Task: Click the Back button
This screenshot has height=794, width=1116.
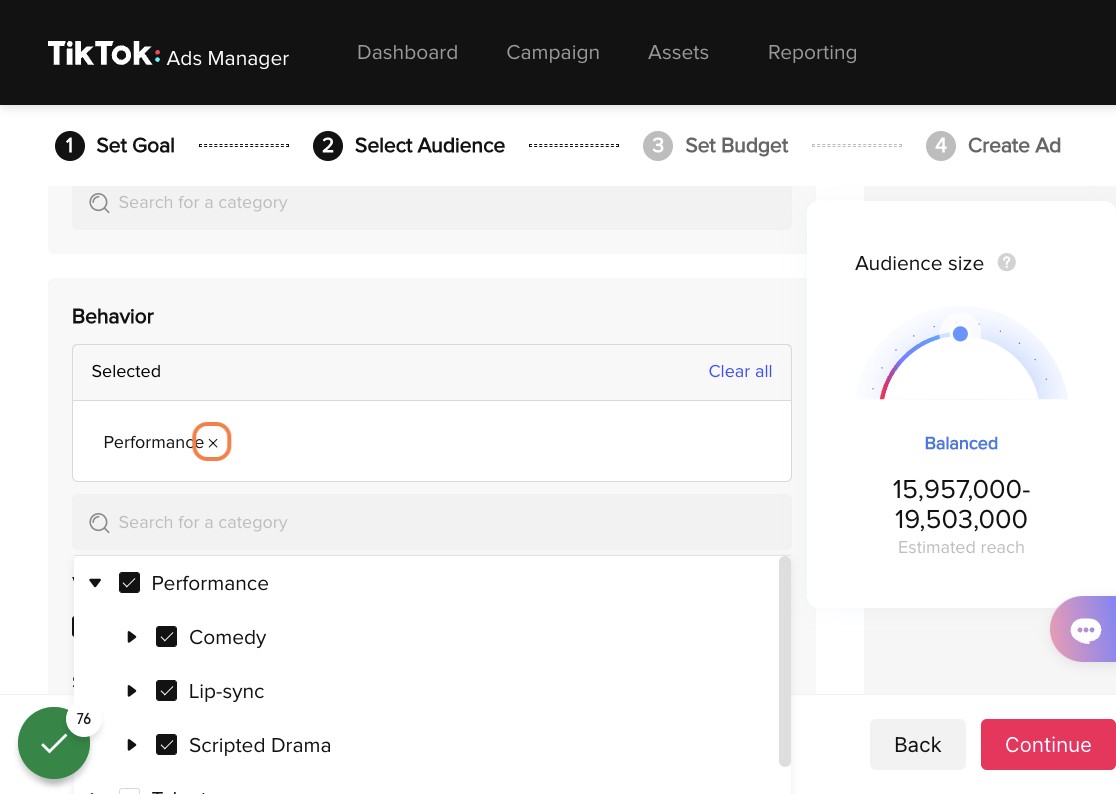Action: [917, 744]
